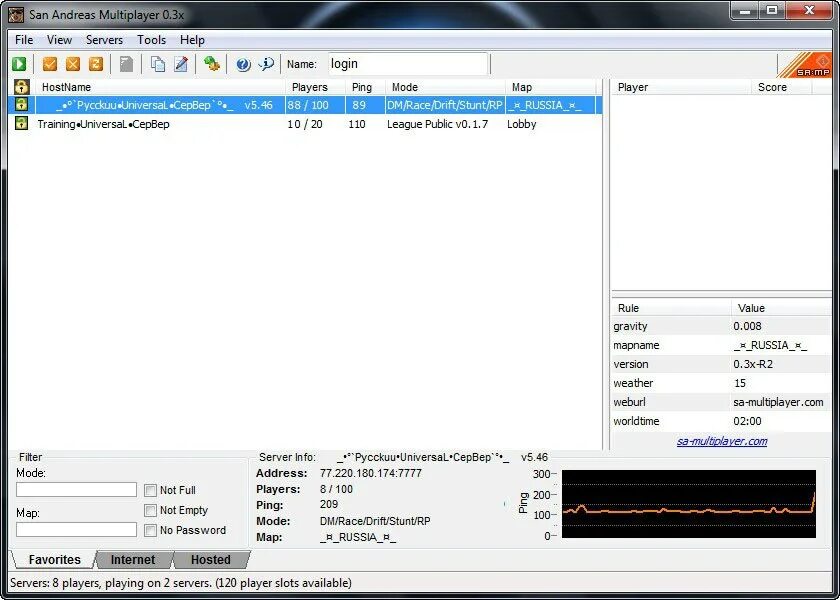Open the View menu
This screenshot has height=600, width=840.
[59, 40]
